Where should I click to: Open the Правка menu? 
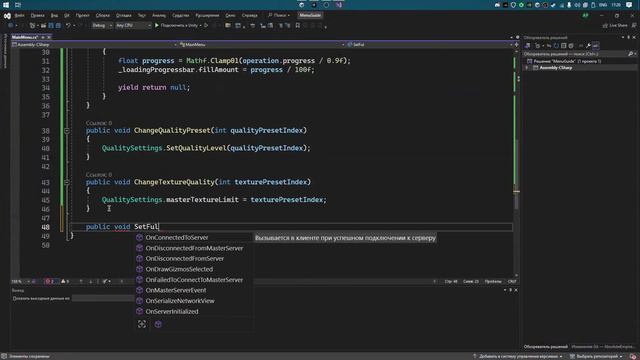pos(38,16)
